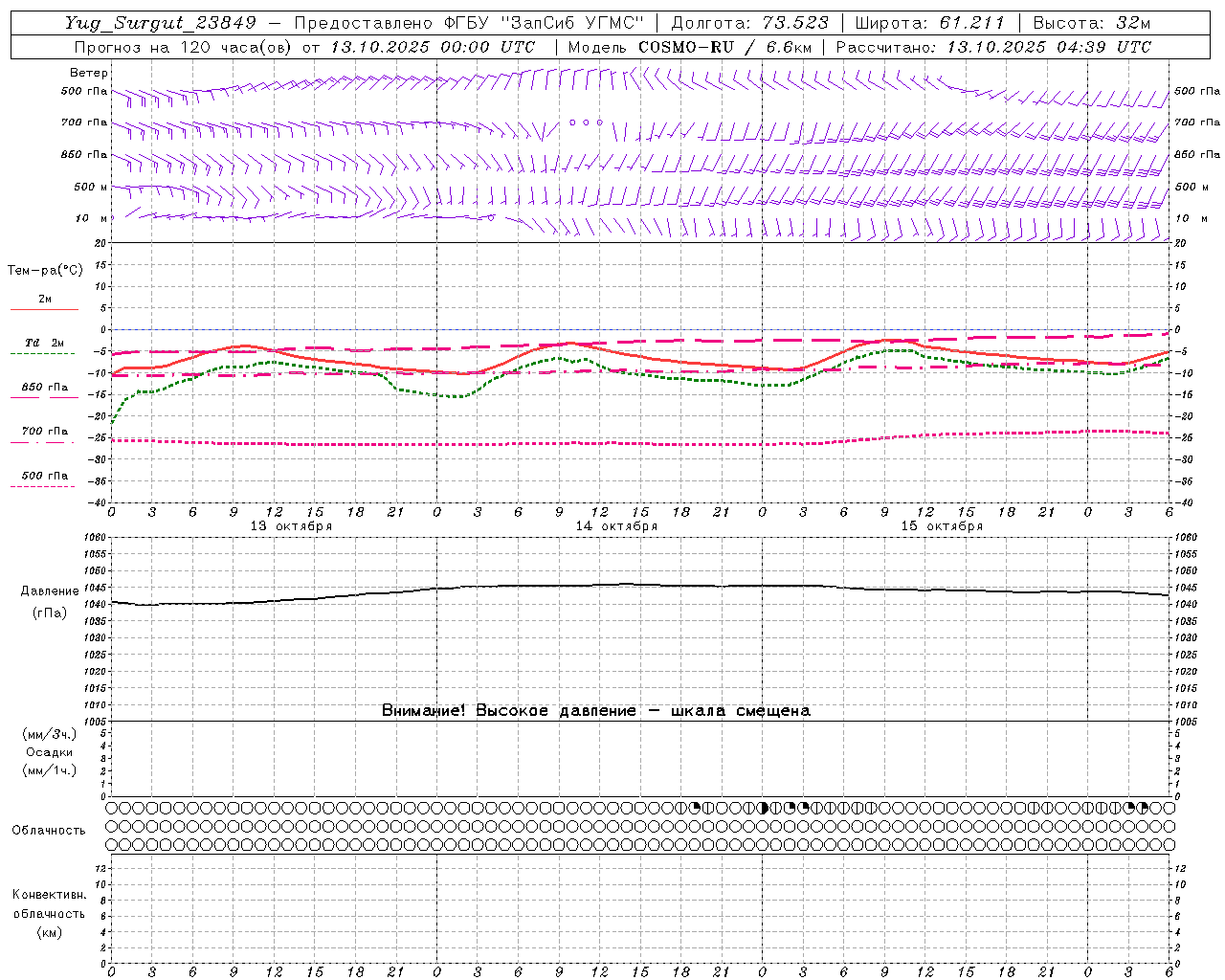Click the forecast text Прогноз на 120 часа(ов)
Screen dimensions: 1225x980
184,47
